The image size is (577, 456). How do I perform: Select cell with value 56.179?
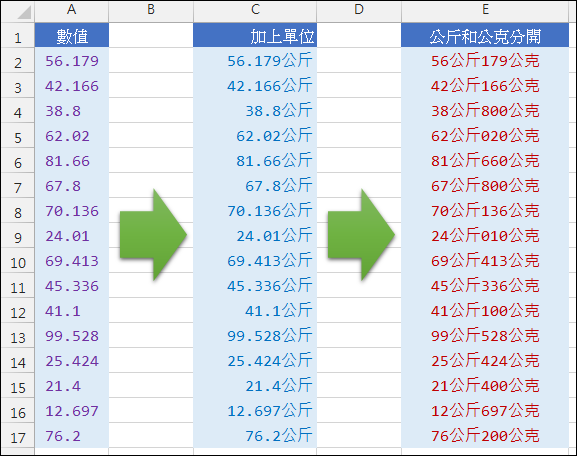[x=72, y=60]
